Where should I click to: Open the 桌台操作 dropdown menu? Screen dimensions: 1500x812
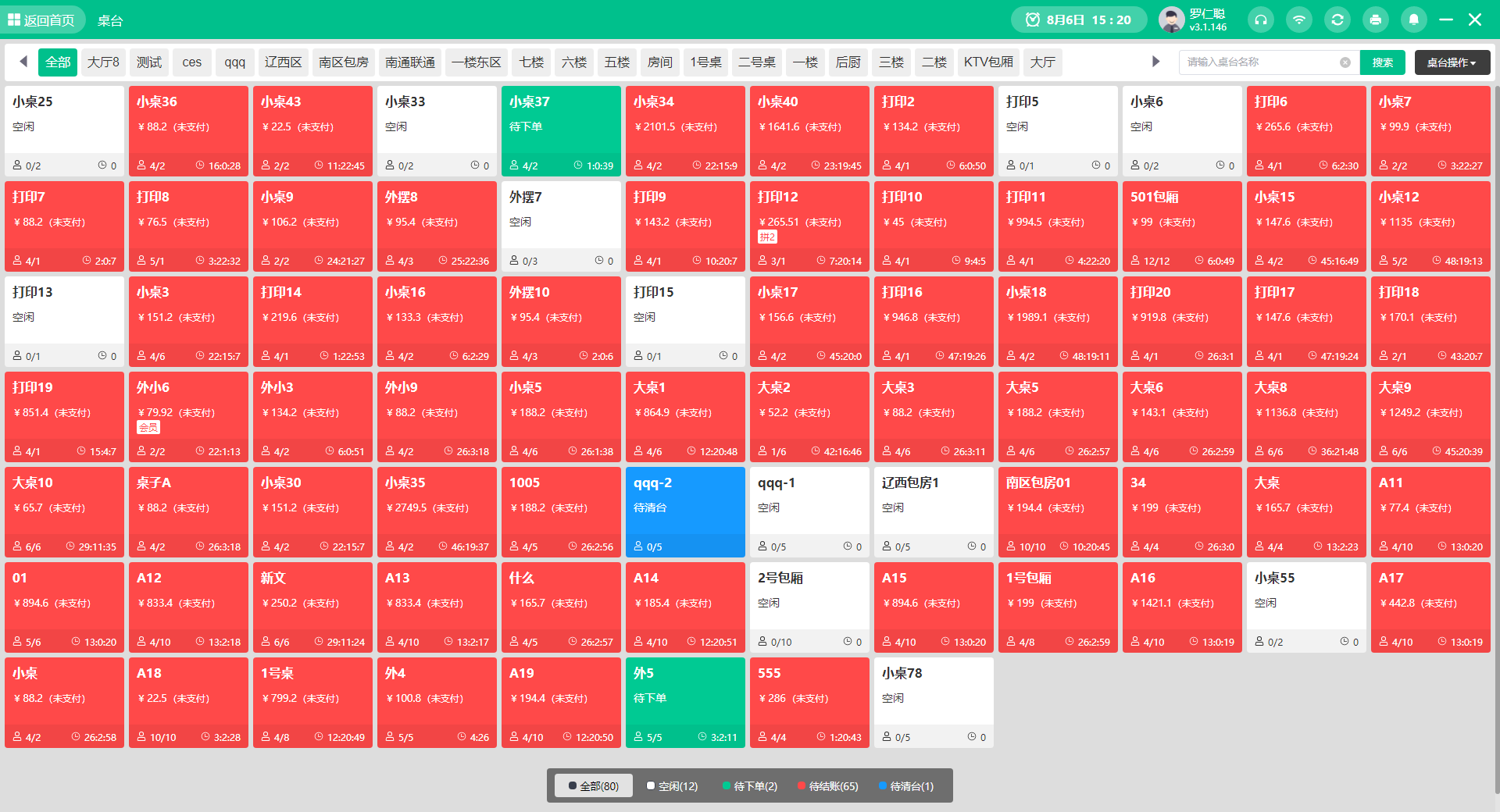click(1452, 62)
